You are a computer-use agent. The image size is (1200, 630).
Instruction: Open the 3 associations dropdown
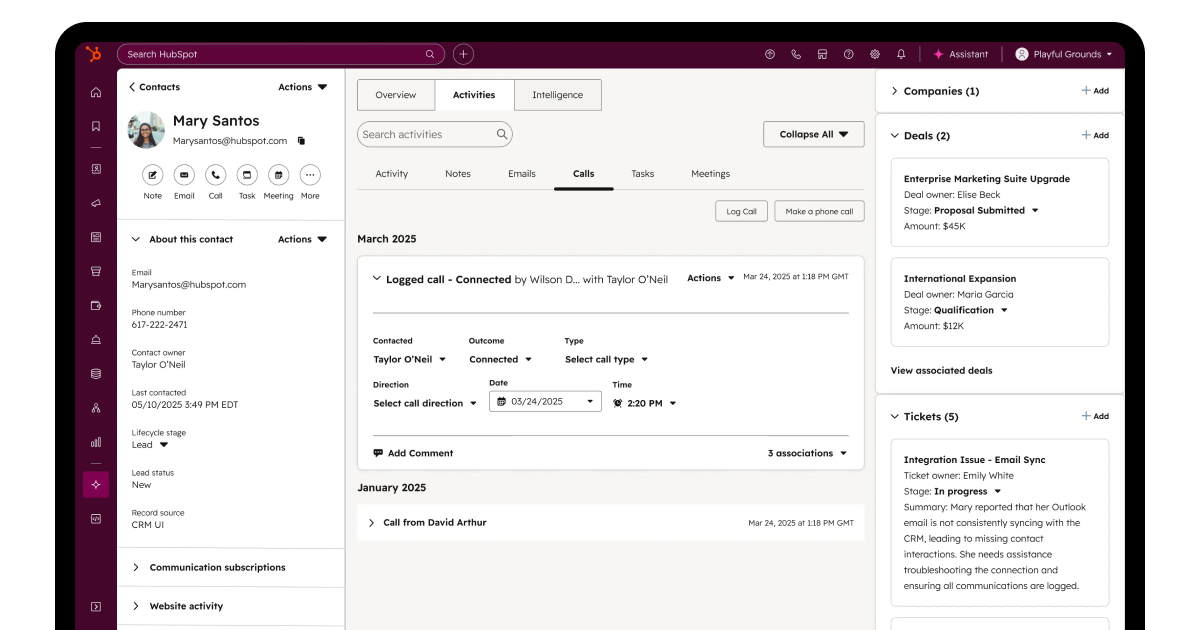[x=808, y=453]
